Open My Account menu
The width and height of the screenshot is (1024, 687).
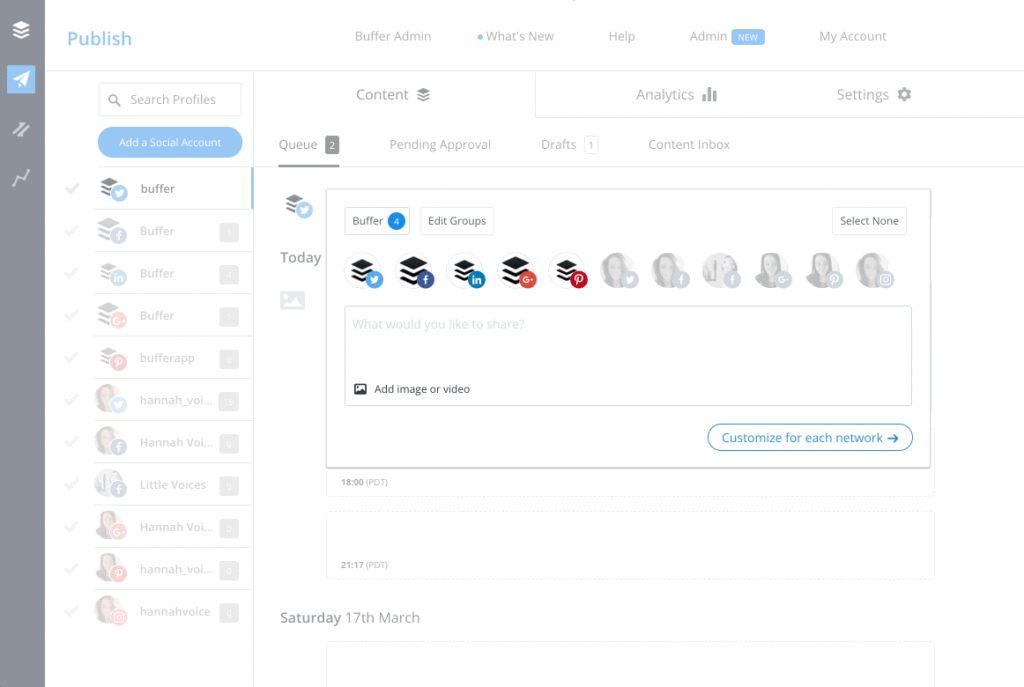point(852,37)
